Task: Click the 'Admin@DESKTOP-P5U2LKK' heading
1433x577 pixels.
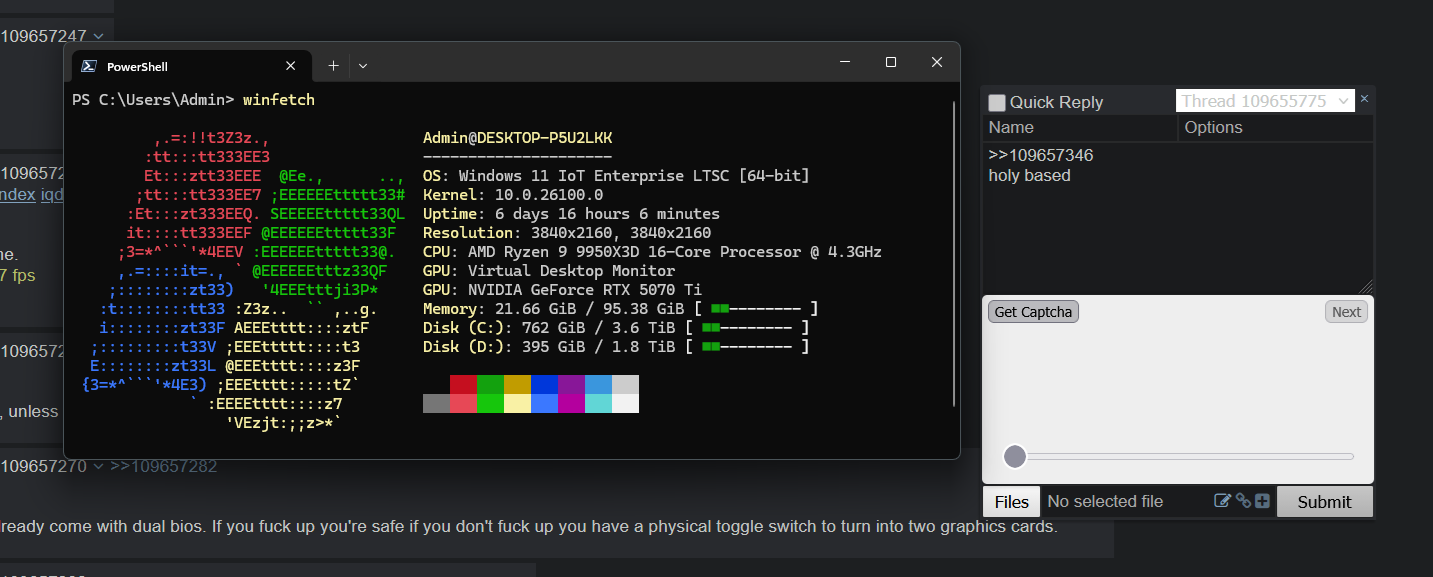Action: [x=517, y=138]
